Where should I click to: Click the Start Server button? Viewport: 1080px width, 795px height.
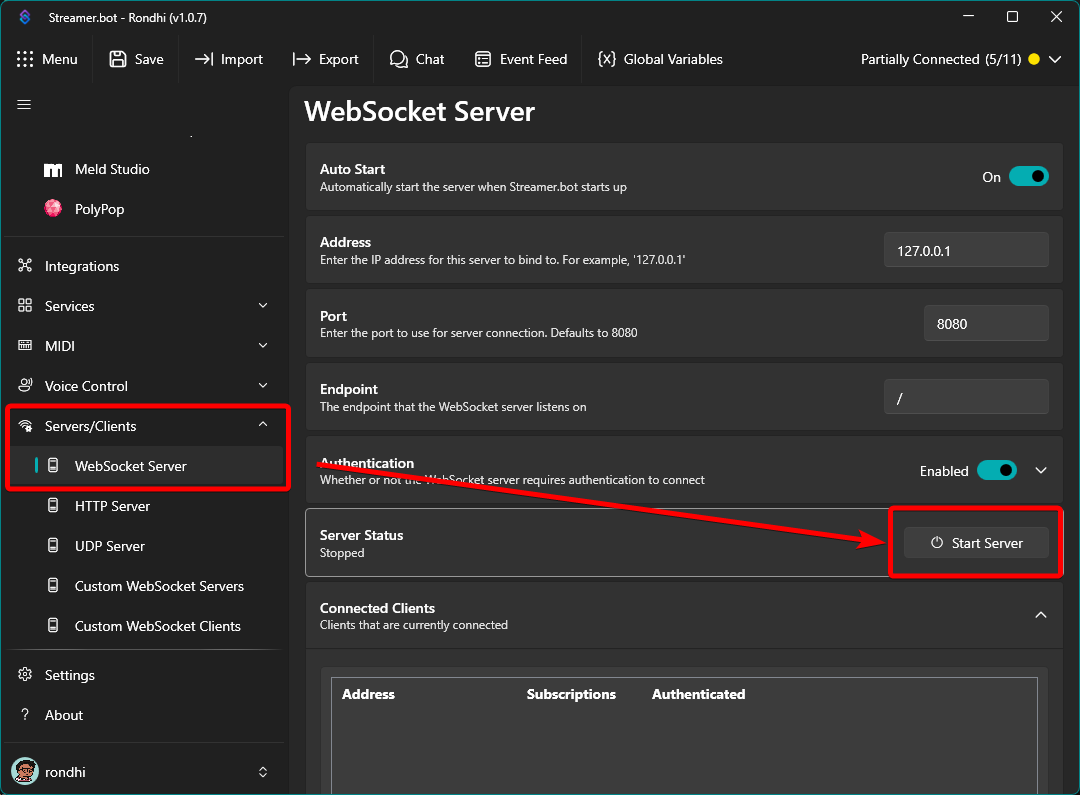977,543
